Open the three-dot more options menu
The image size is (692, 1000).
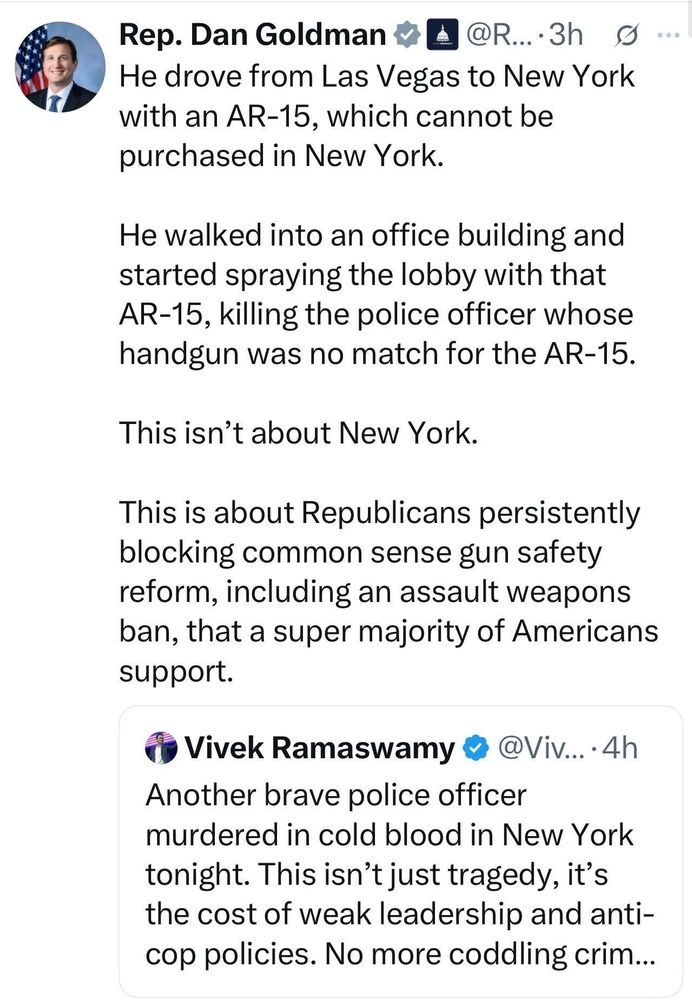(x=668, y=35)
